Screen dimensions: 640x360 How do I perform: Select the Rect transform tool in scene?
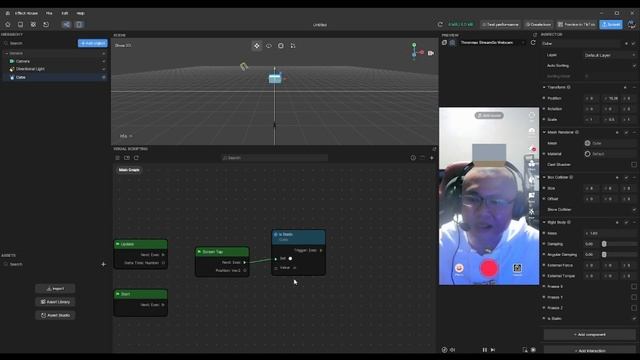[x=293, y=46]
